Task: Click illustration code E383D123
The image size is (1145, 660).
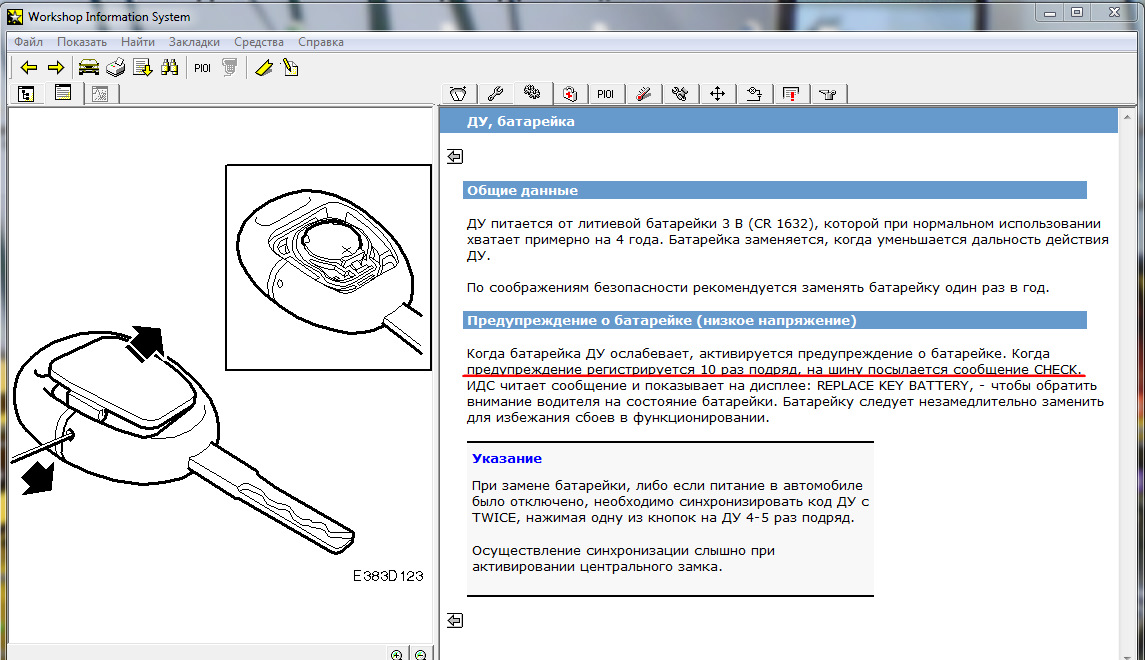Action: (388, 576)
